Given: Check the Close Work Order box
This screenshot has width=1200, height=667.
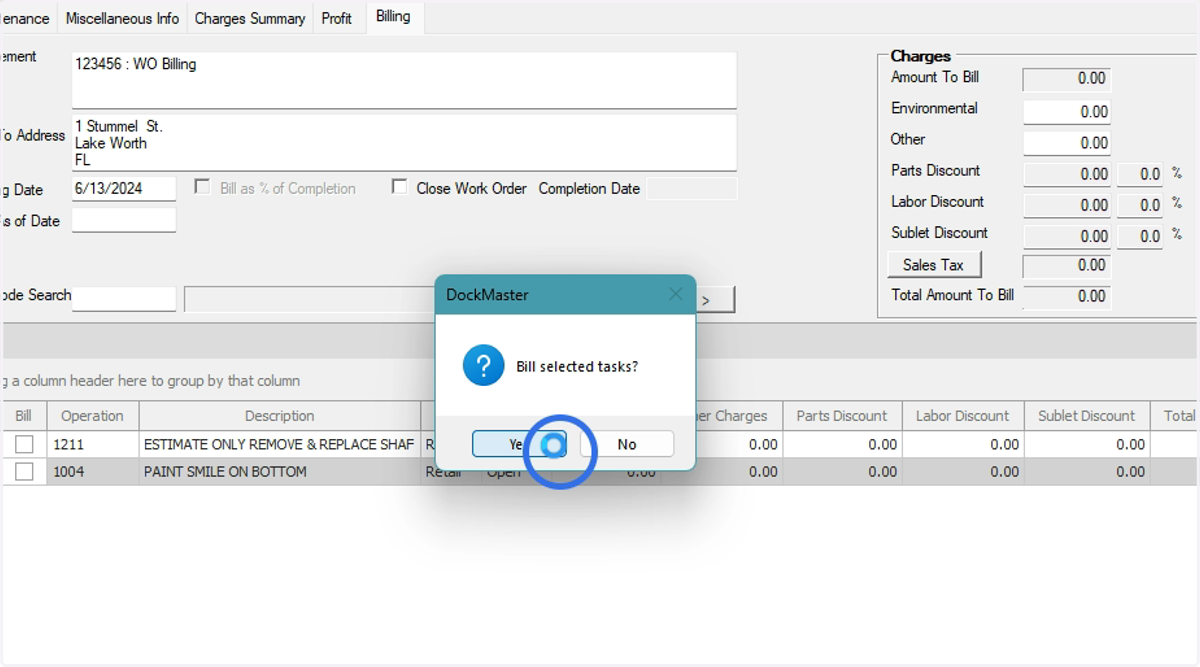Looking at the screenshot, I should (x=399, y=187).
